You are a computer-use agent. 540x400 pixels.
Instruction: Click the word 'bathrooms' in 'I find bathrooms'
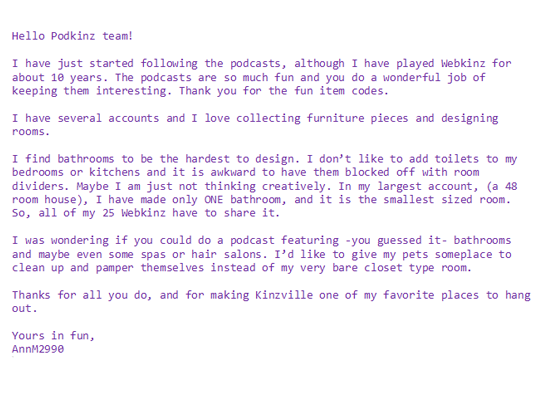(85, 159)
